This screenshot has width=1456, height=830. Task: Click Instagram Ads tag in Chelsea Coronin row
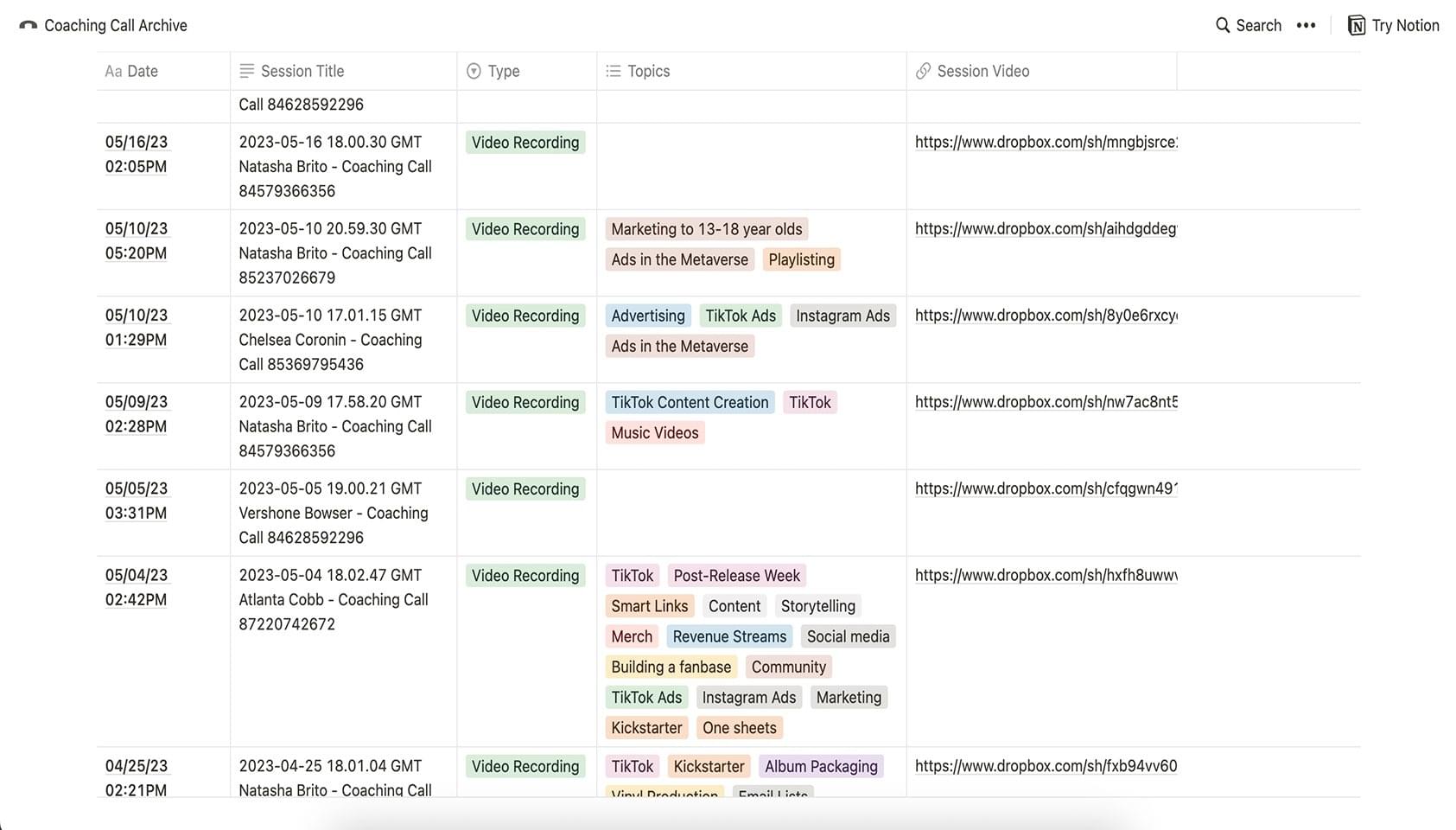tap(842, 316)
